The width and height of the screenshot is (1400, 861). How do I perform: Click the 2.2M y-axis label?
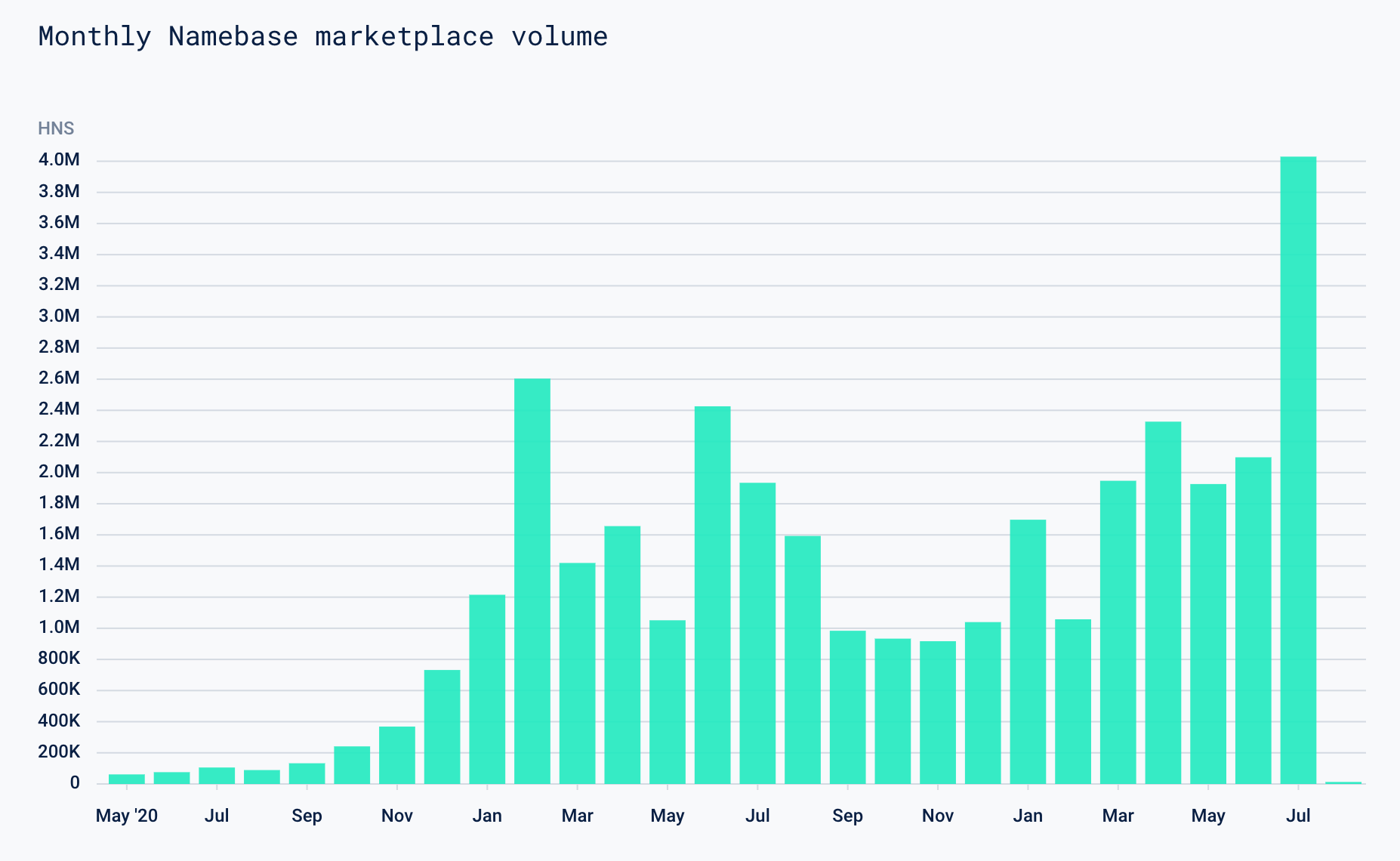tap(59, 440)
